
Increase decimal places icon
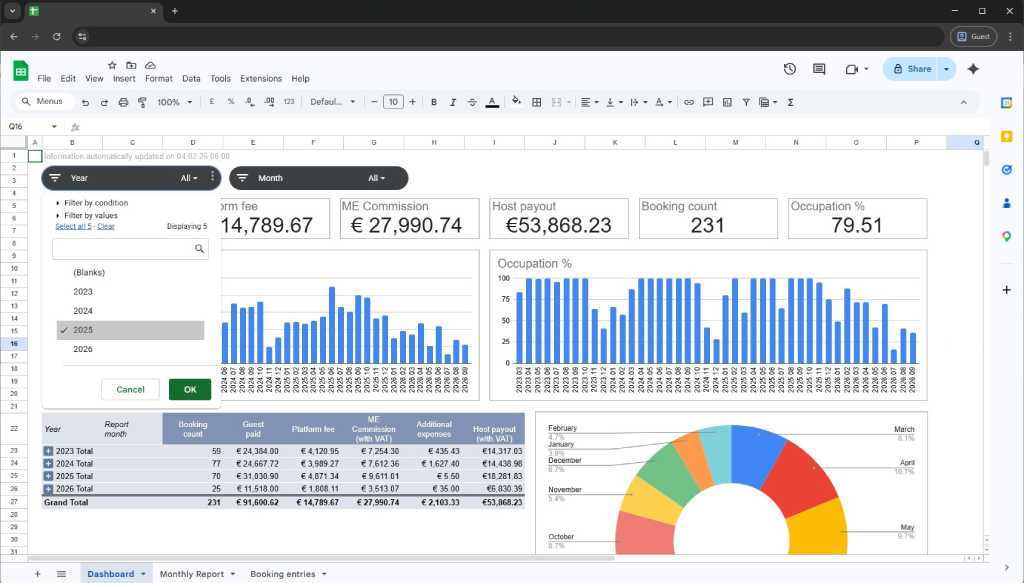point(269,102)
